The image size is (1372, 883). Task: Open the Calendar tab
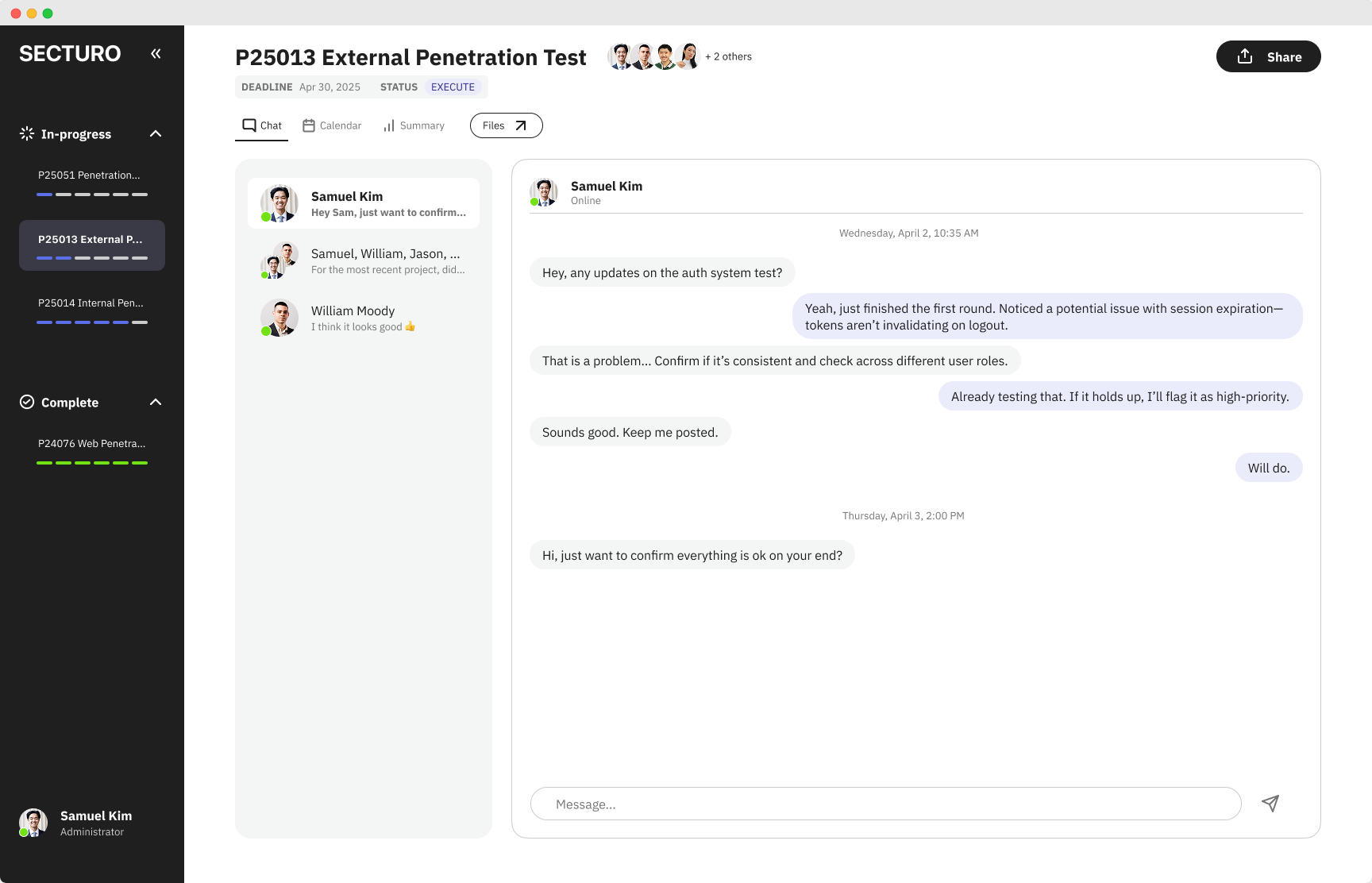pyautogui.click(x=332, y=125)
